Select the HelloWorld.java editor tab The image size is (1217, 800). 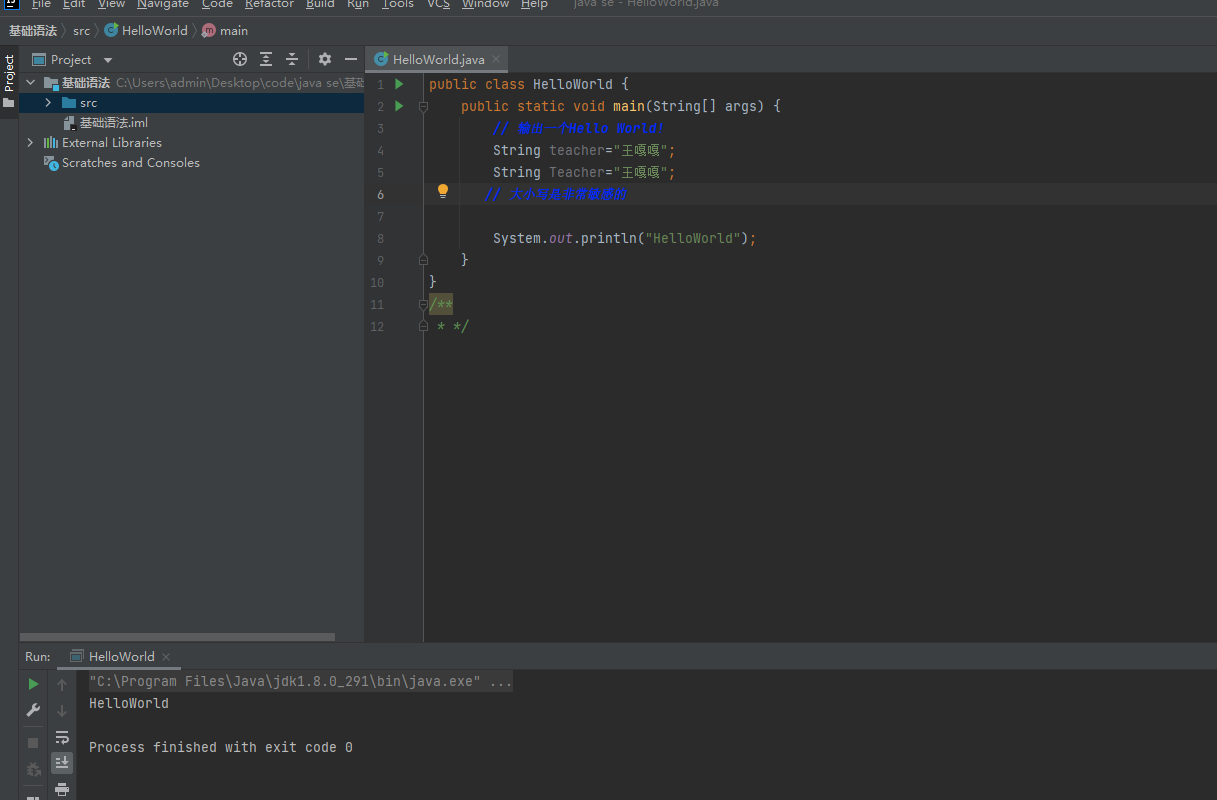coord(438,60)
